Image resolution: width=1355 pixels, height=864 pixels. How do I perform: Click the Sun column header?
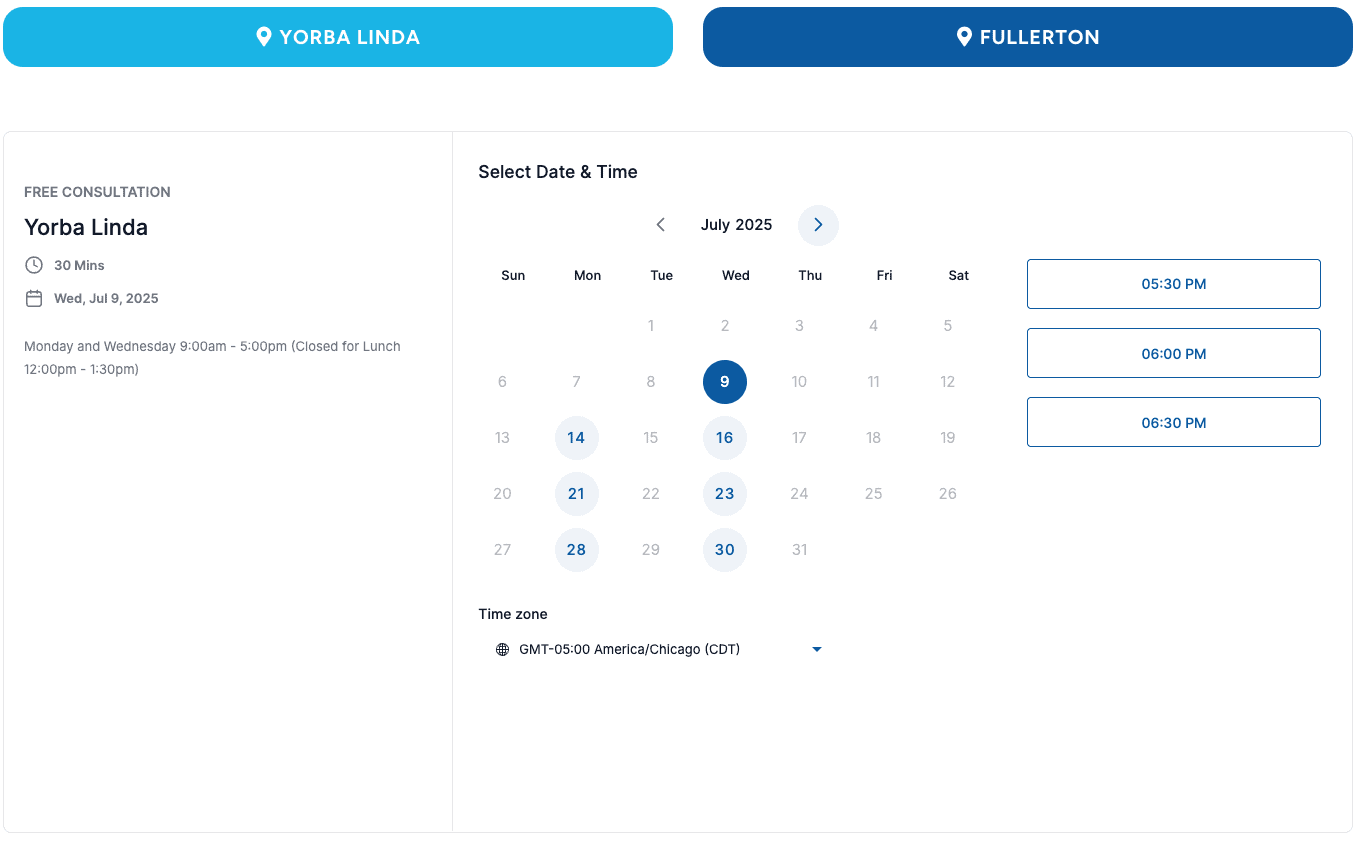click(x=513, y=275)
